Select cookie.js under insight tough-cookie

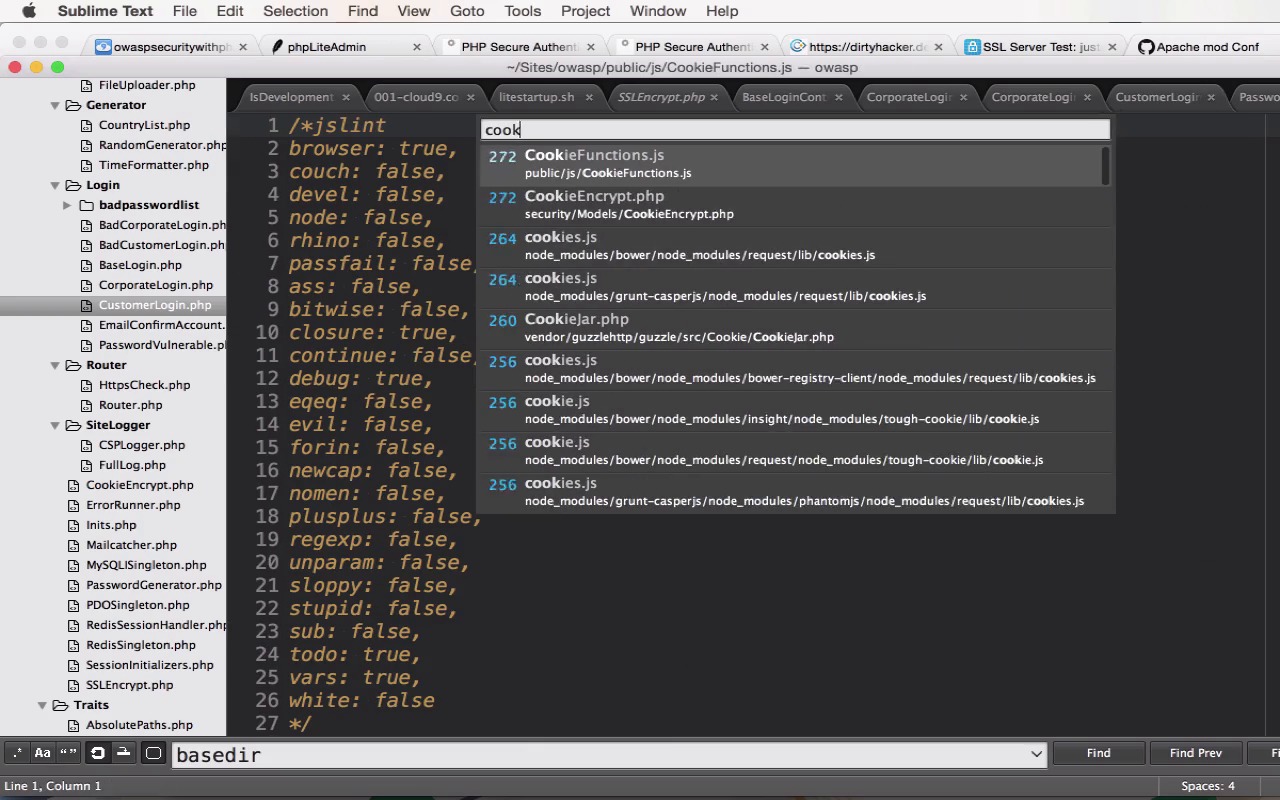coord(795,410)
